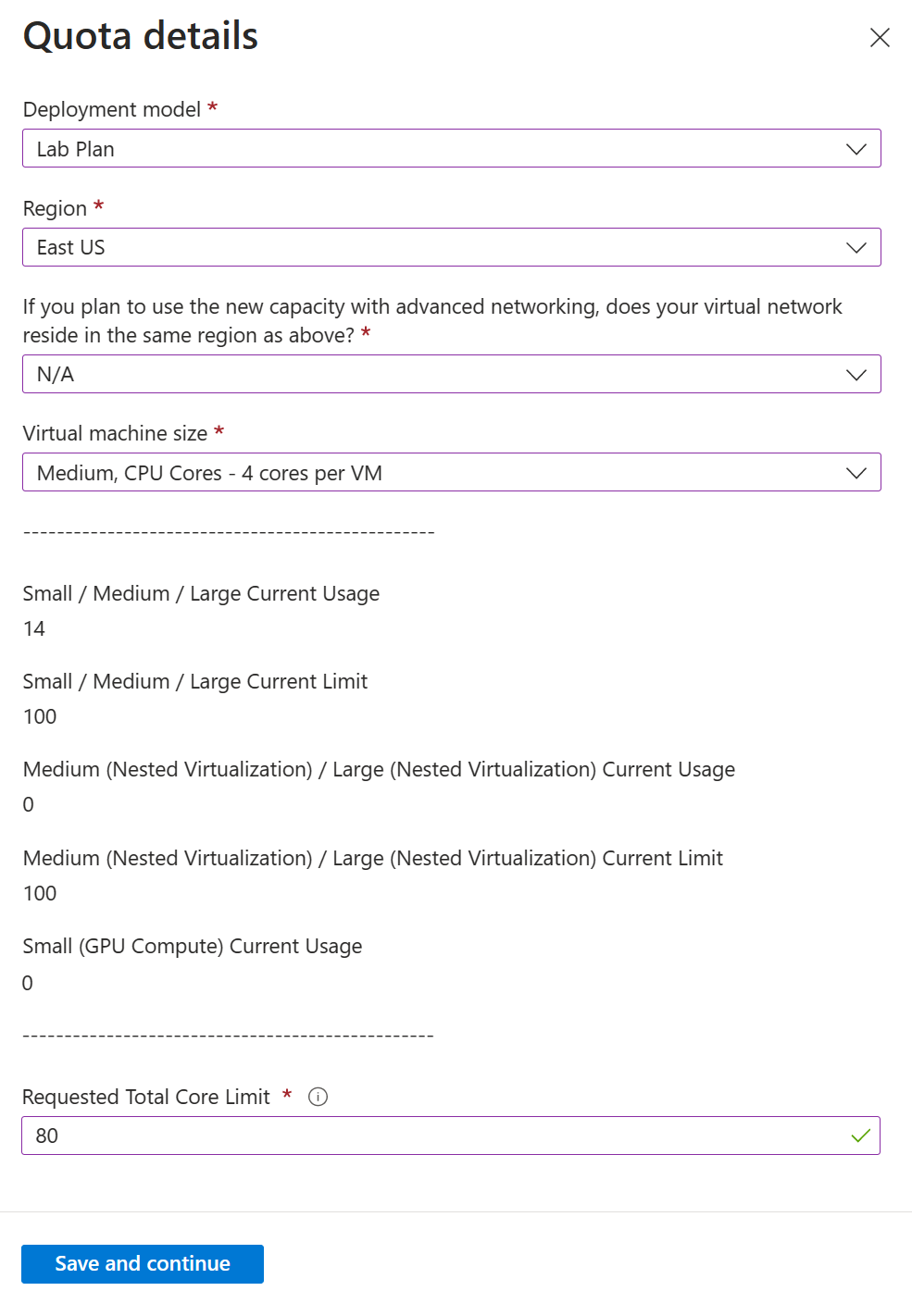Select the Requested Total Core Limit input showing 80
912x1316 pixels.
pyautogui.click(x=370, y=1136)
